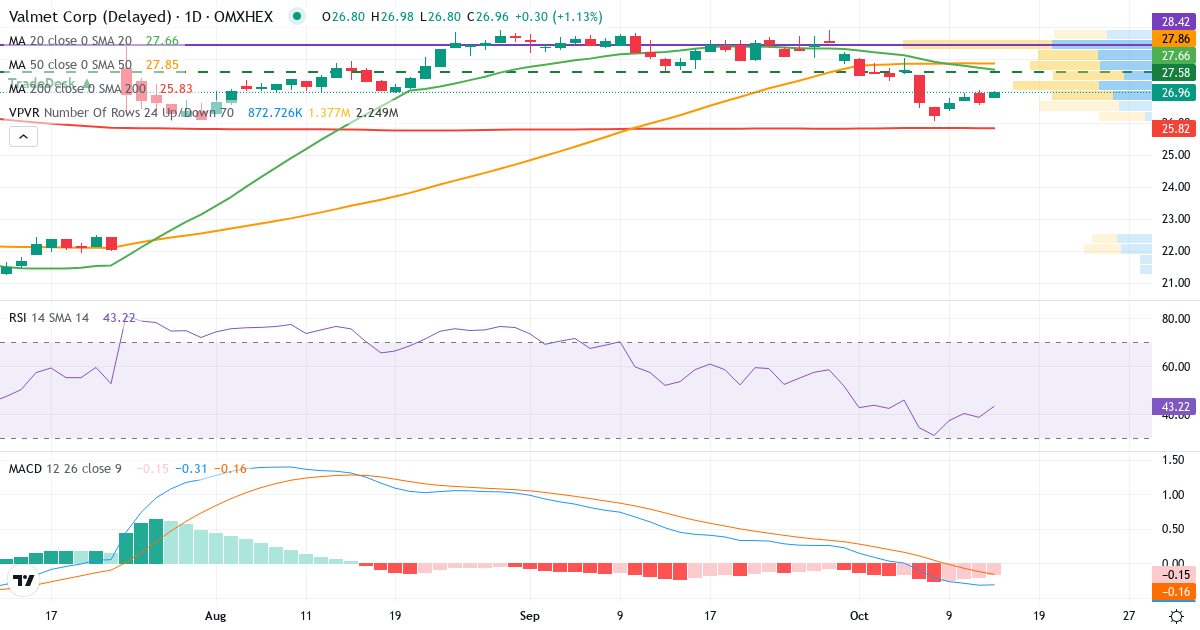Viewport: 1200px width, 630px height.
Task: Click the 11 date label on time axis
Action: (x=305, y=617)
